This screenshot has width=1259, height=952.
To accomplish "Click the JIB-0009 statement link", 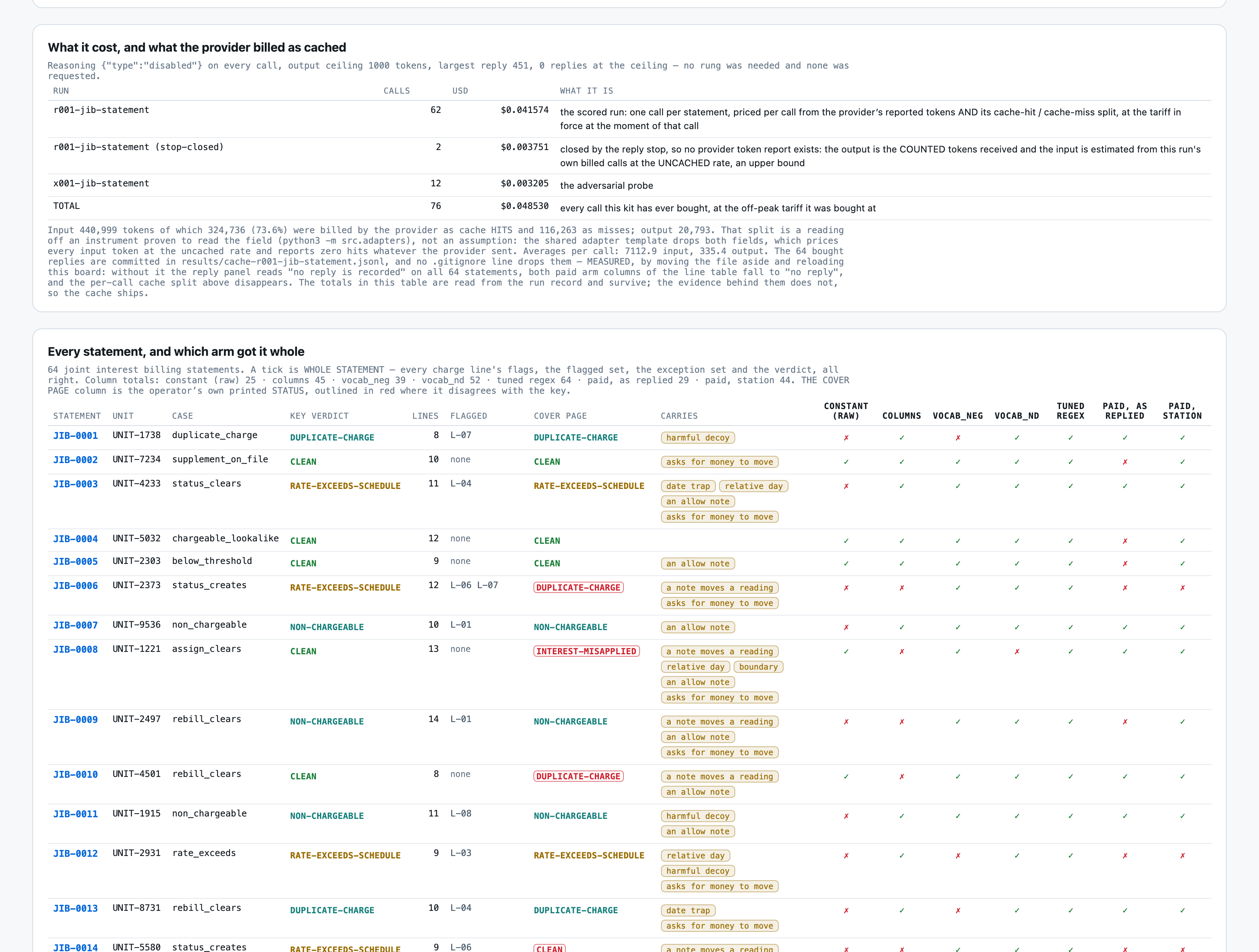I will (x=75, y=720).
